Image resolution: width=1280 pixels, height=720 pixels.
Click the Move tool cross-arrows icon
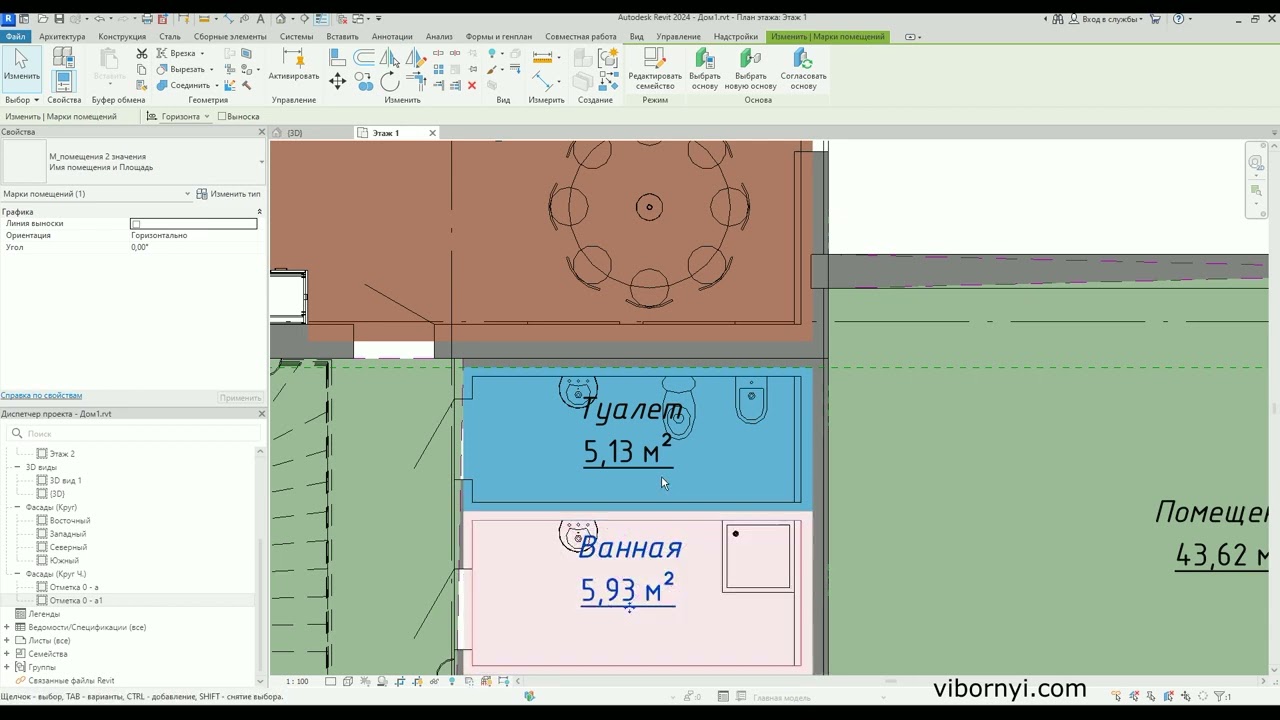338,83
